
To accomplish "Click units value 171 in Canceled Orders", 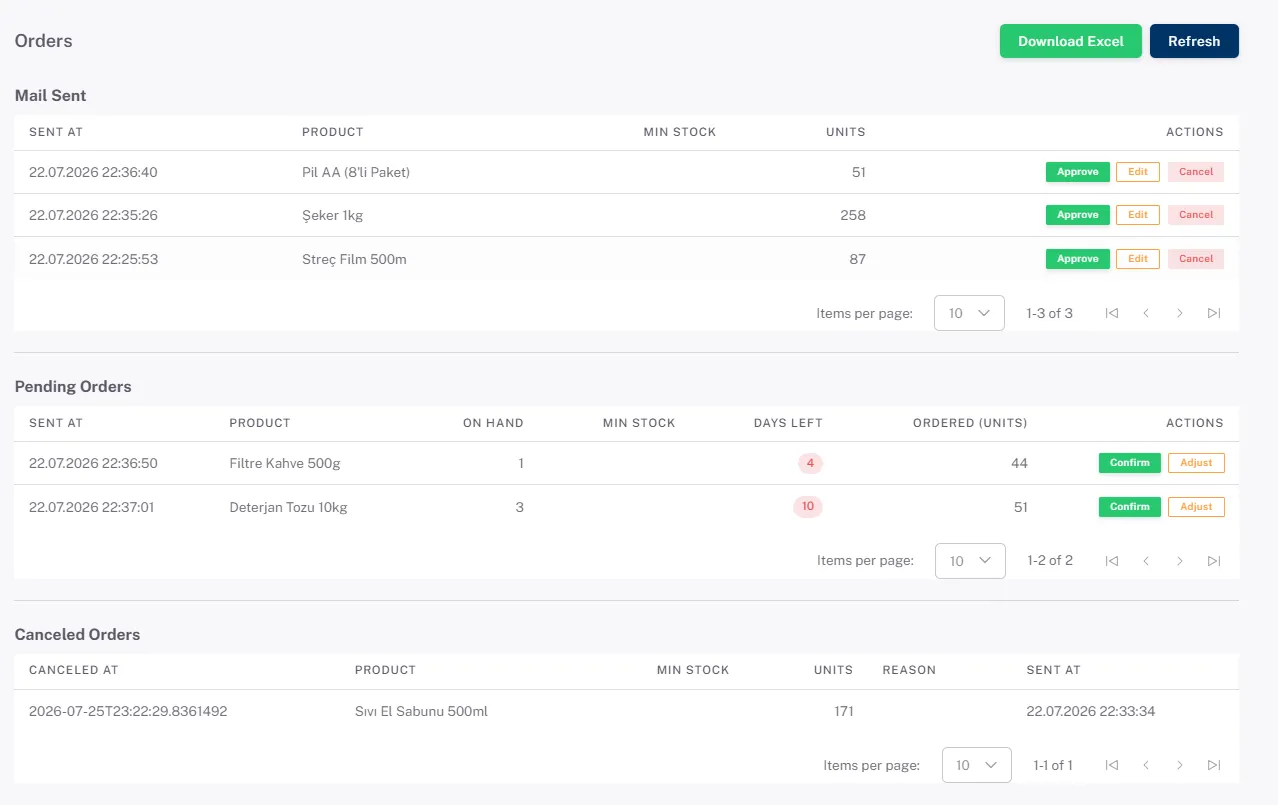I will 843,712.
